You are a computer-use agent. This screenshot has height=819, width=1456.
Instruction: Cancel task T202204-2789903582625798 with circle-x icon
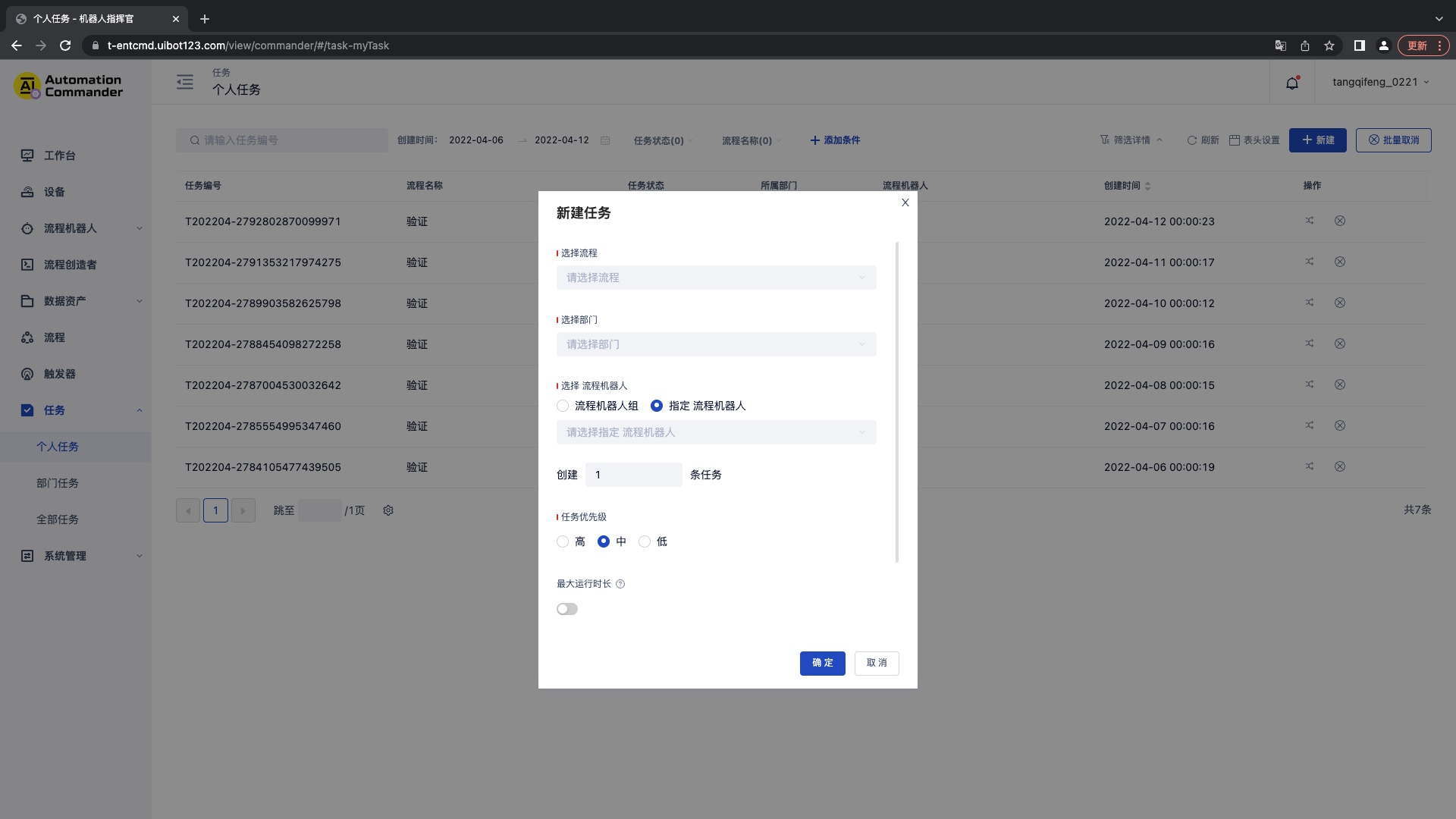[1340, 303]
